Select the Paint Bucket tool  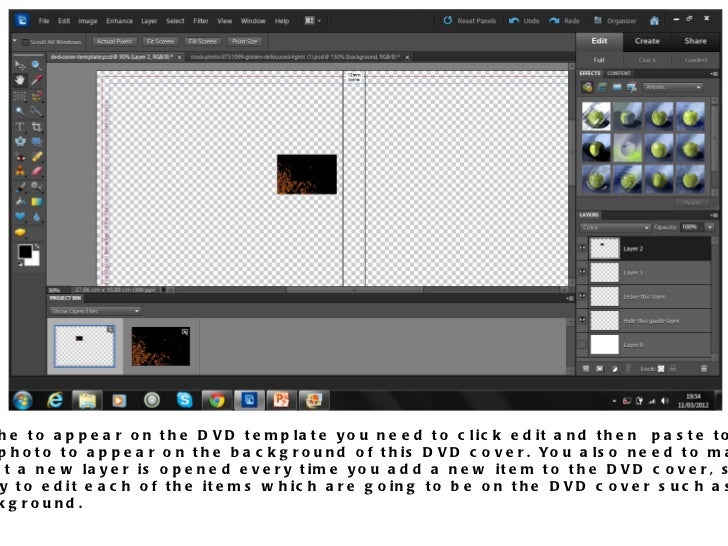20,202
